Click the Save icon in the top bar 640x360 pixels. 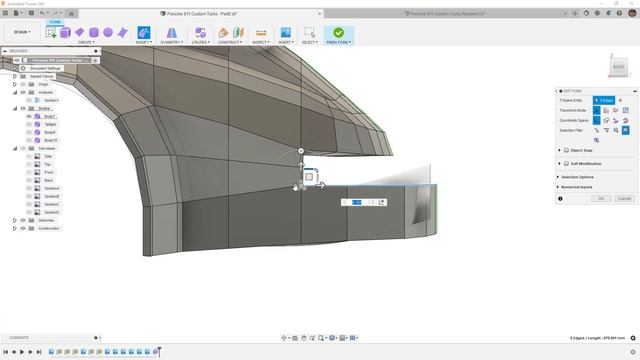click(x=31, y=13)
